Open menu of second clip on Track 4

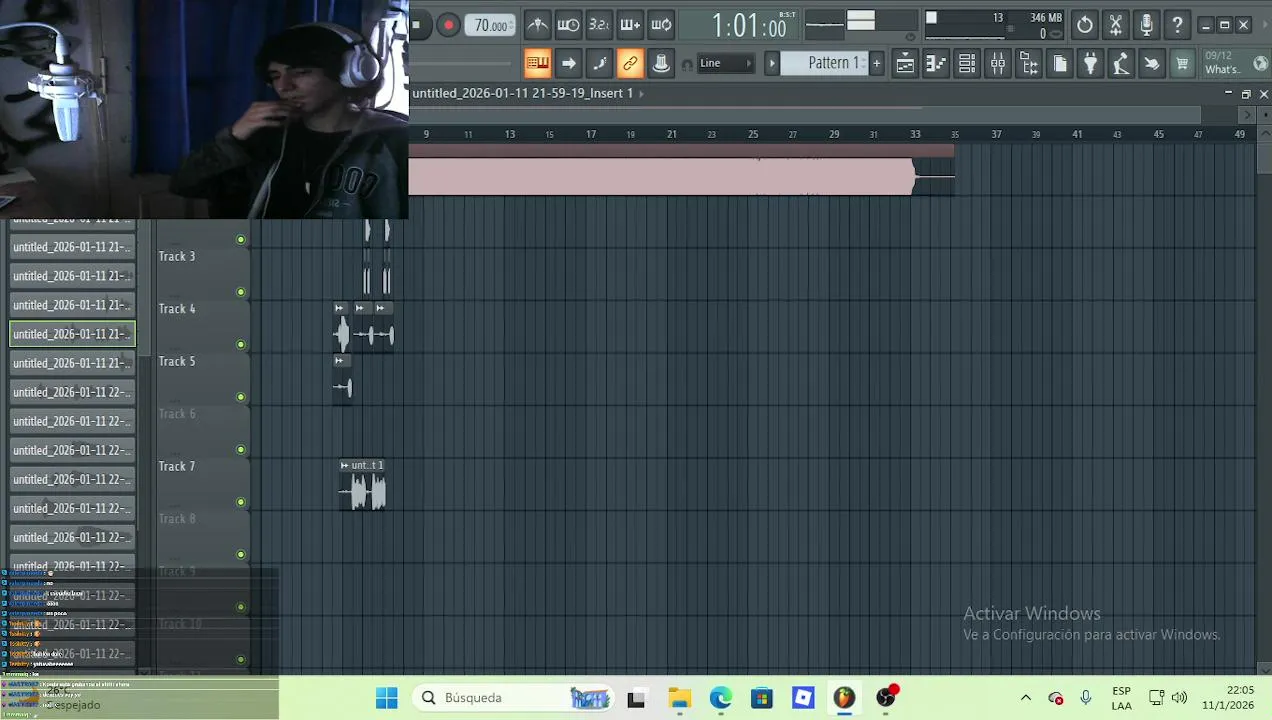360,308
